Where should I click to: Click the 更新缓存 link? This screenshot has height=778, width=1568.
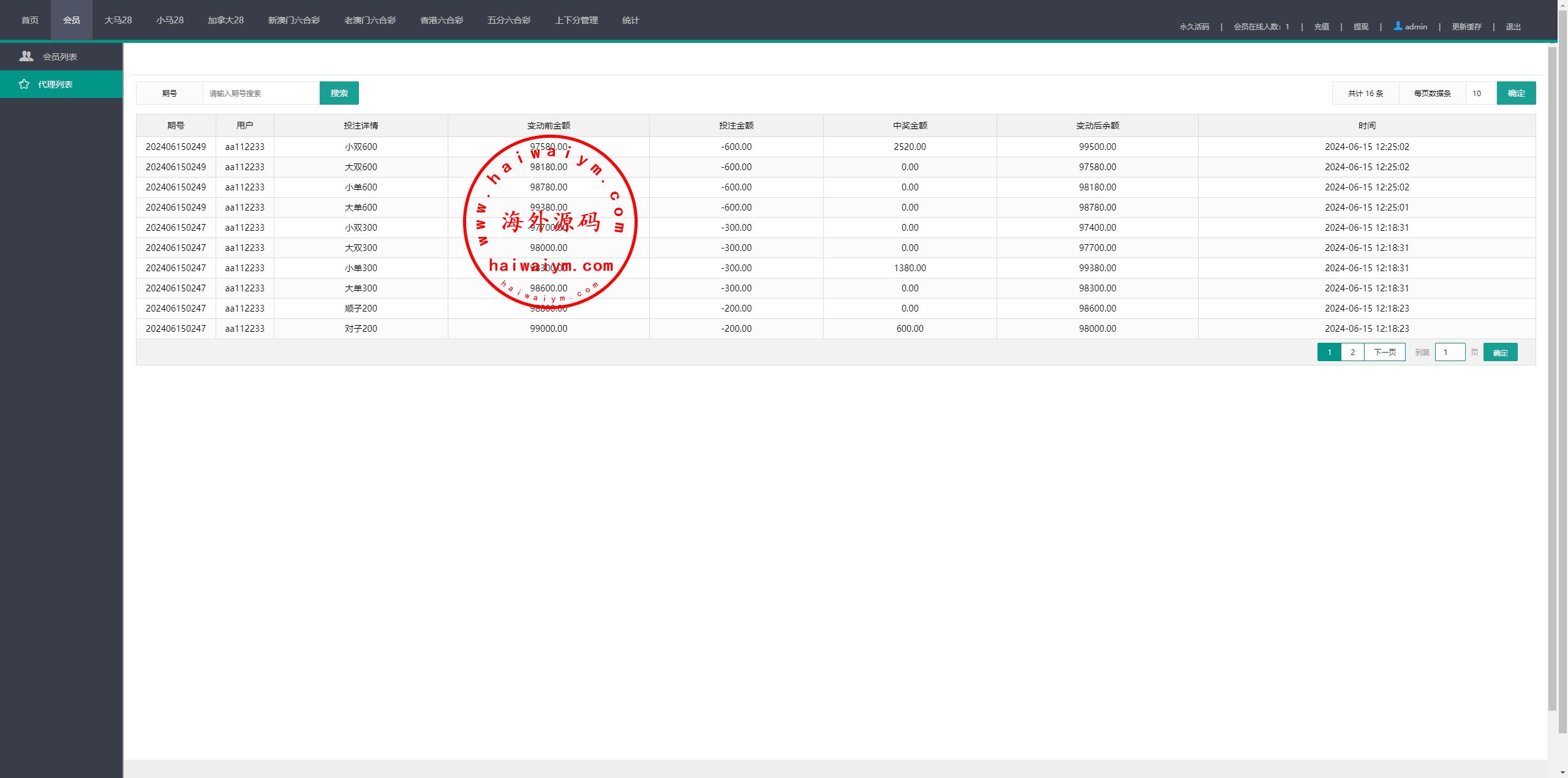(x=1466, y=26)
